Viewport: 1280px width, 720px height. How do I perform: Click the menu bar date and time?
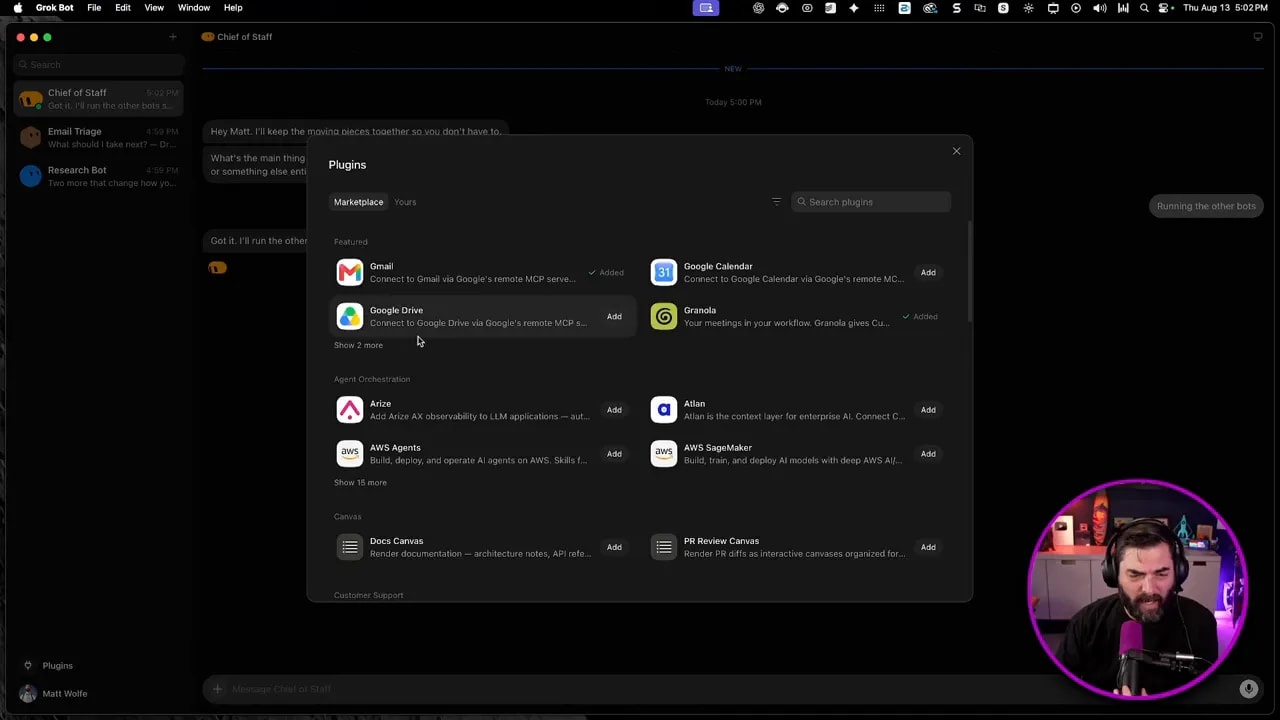1226,8
